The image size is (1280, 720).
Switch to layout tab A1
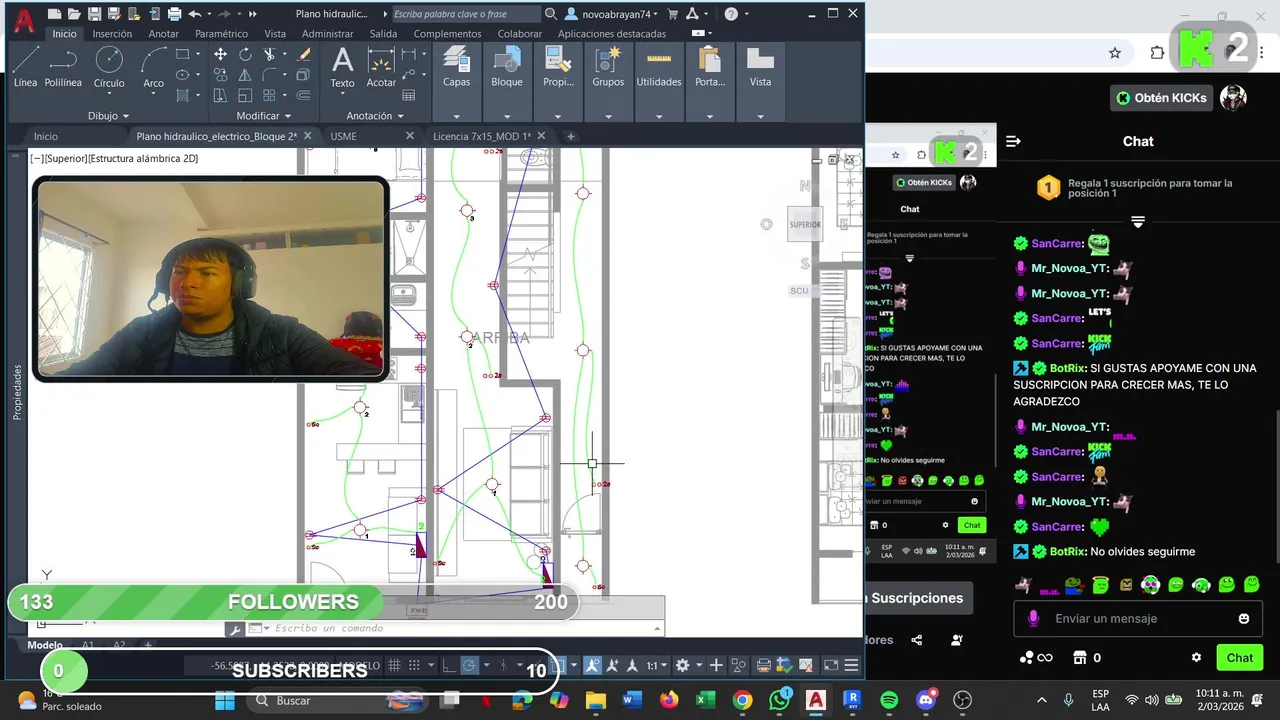pos(88,645)
